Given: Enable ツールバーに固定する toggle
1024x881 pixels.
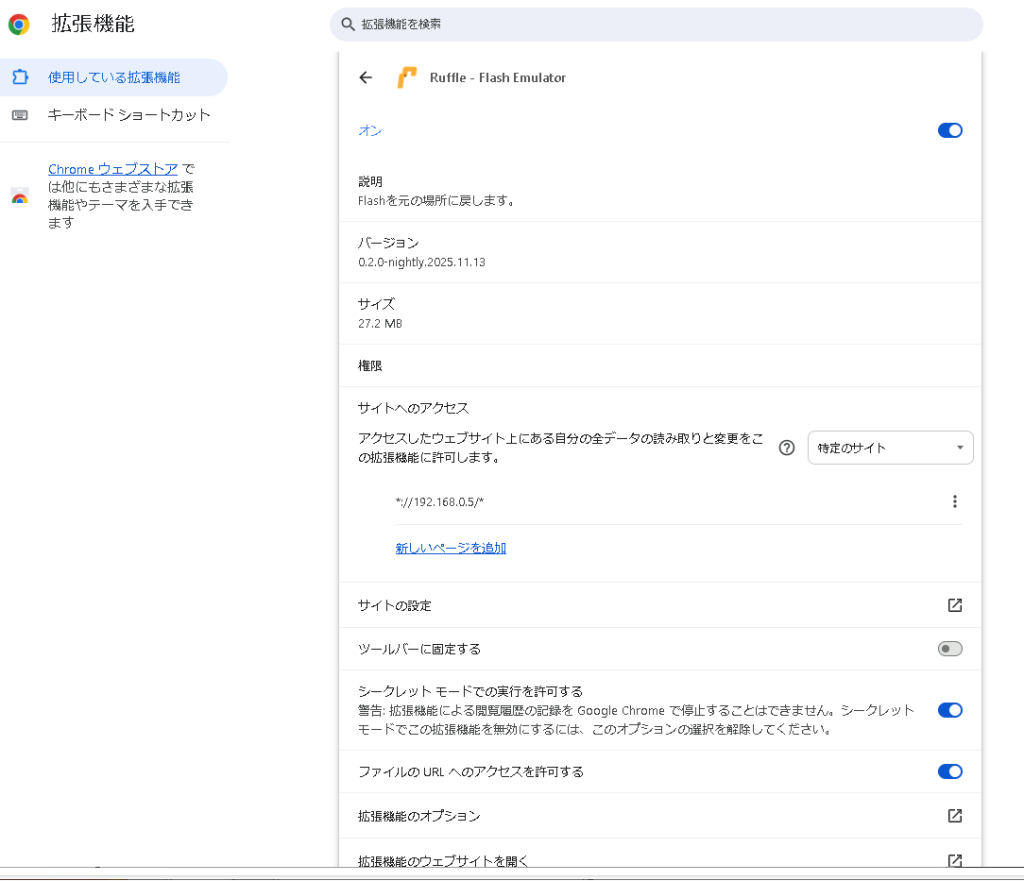Looking at the screenshot, I should point(949,649).
